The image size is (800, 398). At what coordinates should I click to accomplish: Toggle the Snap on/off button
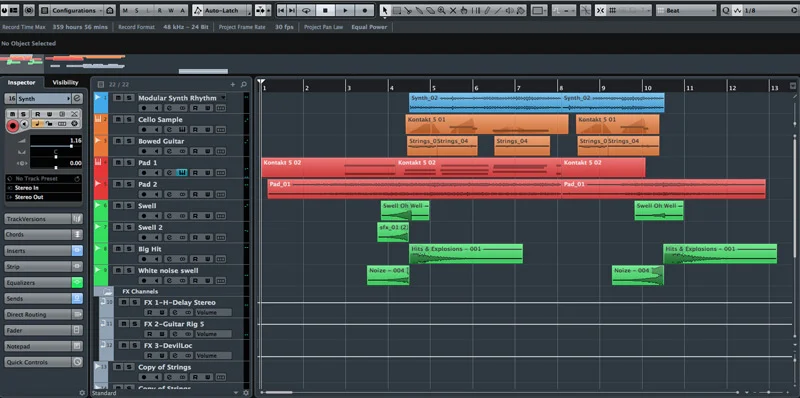click(601, 10)
